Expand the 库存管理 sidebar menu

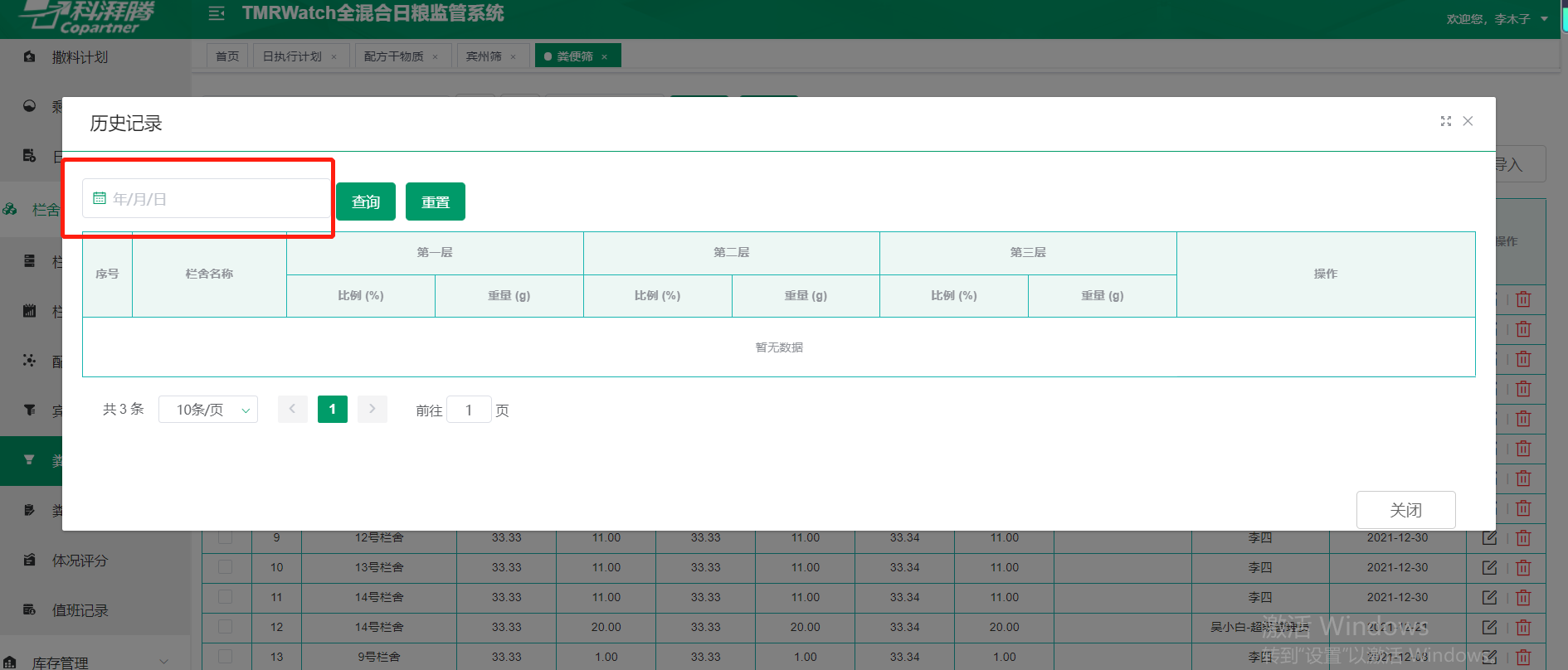pyautogui.click(x=163, y=662)
